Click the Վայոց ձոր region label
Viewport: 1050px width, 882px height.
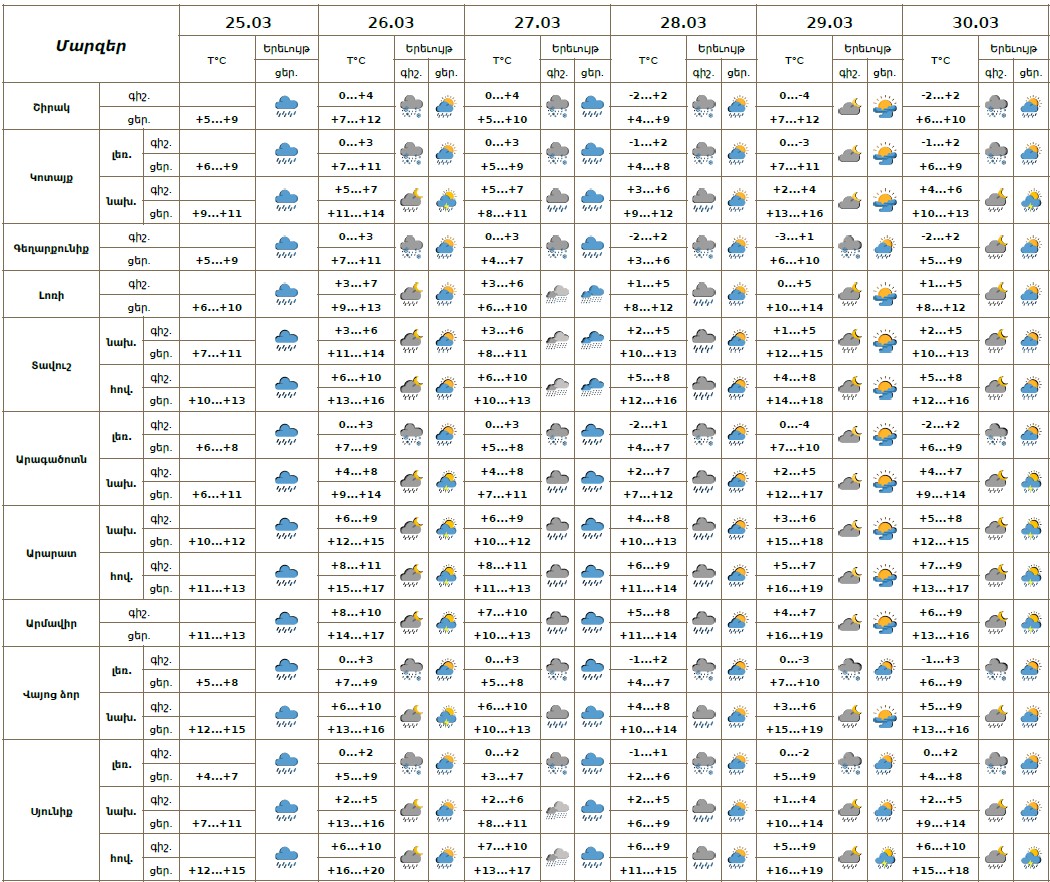[52, 693]
